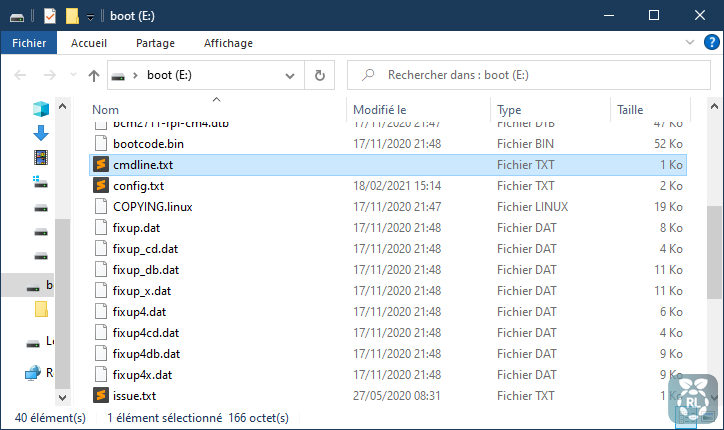Expand the address bar breadcrumb chevron
The width and height of the screenshot is (724, 430).
[135, 75]
